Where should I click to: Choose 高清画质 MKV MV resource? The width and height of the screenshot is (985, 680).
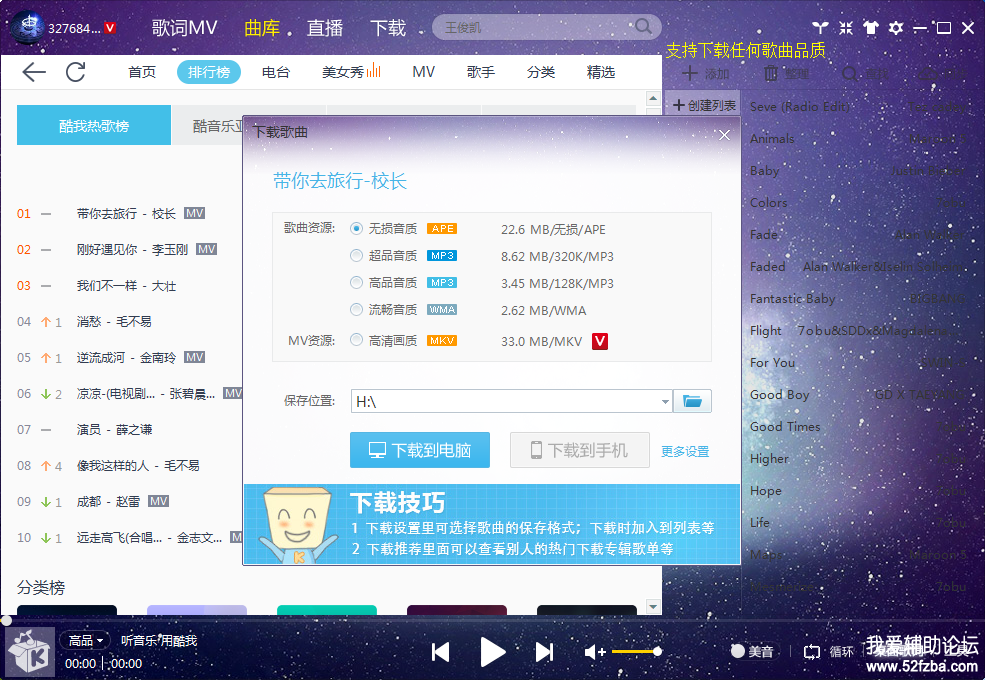[x=357, y=341]
